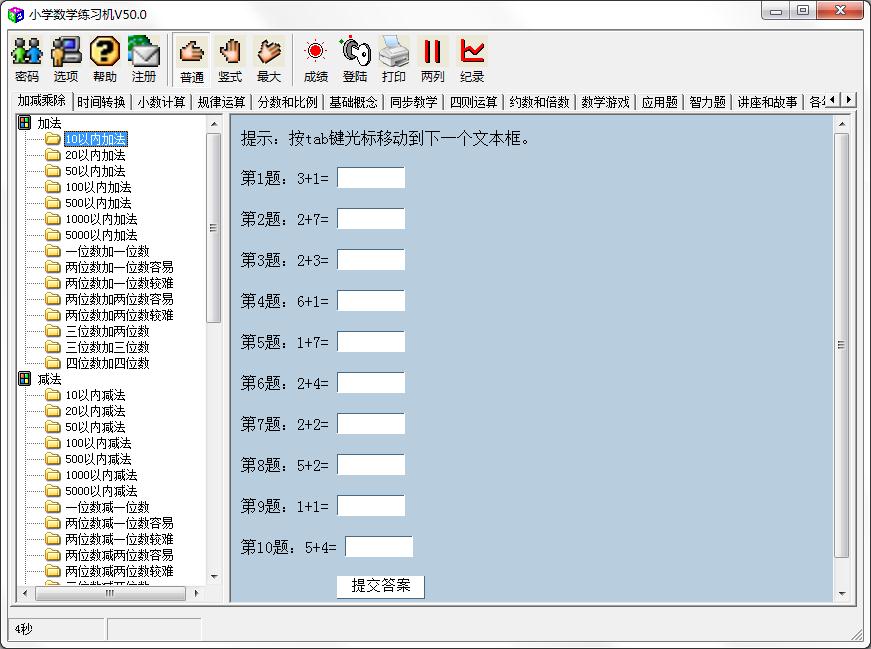Click answer box for 第5题 1+7=

tap(371, 342)
